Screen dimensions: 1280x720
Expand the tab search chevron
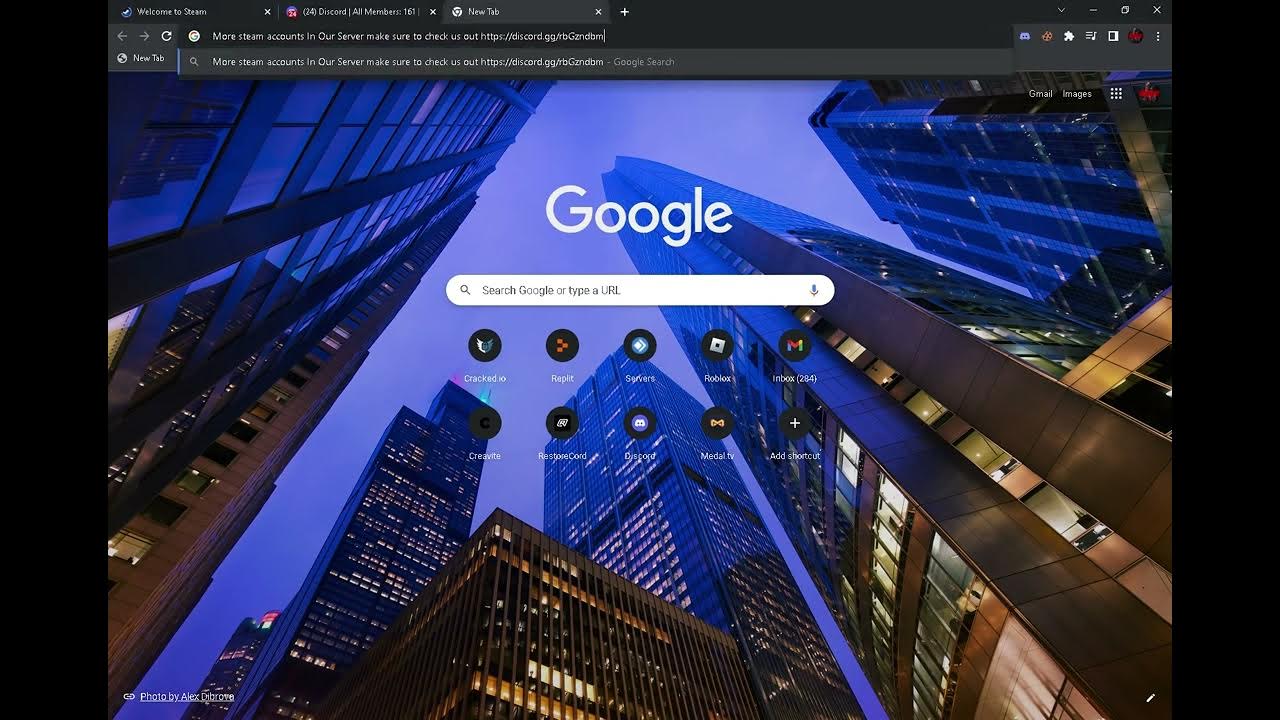coord(1061,10)
